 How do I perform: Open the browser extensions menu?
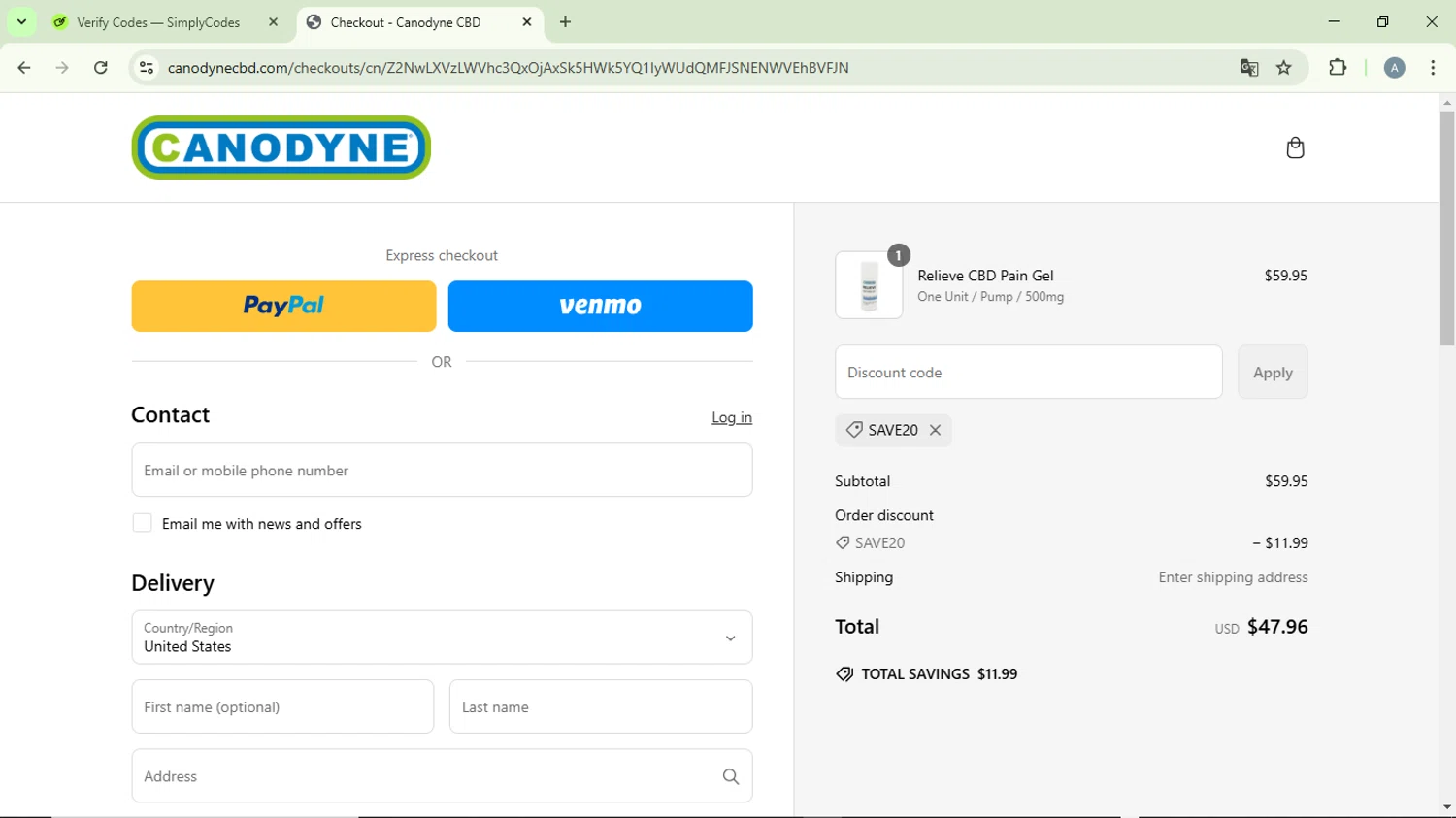click(1338, 68)
